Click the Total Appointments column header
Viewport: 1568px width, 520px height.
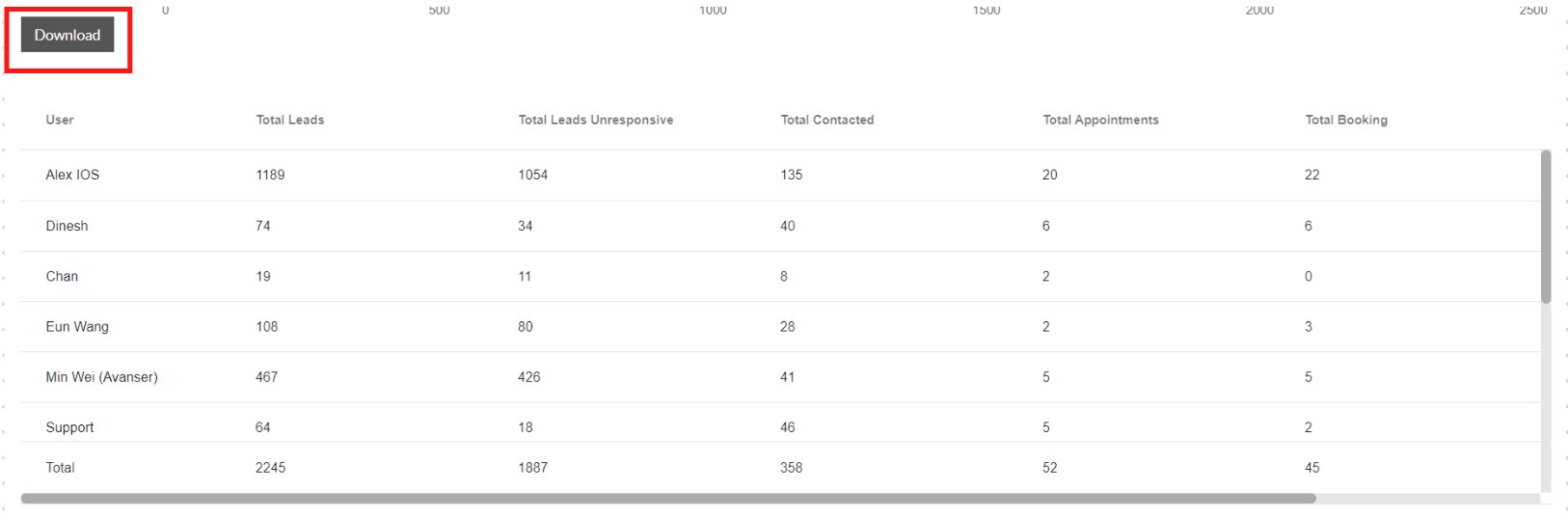(1100, 120)
